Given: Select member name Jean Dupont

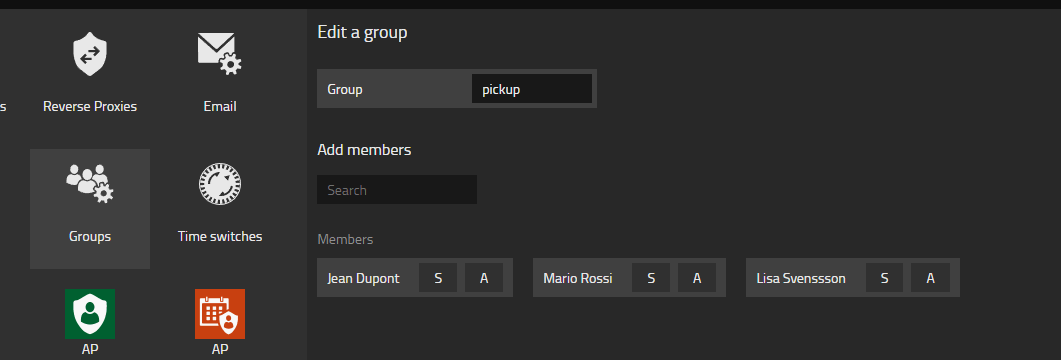Looking at the screenshot, I should pos(363,278).
